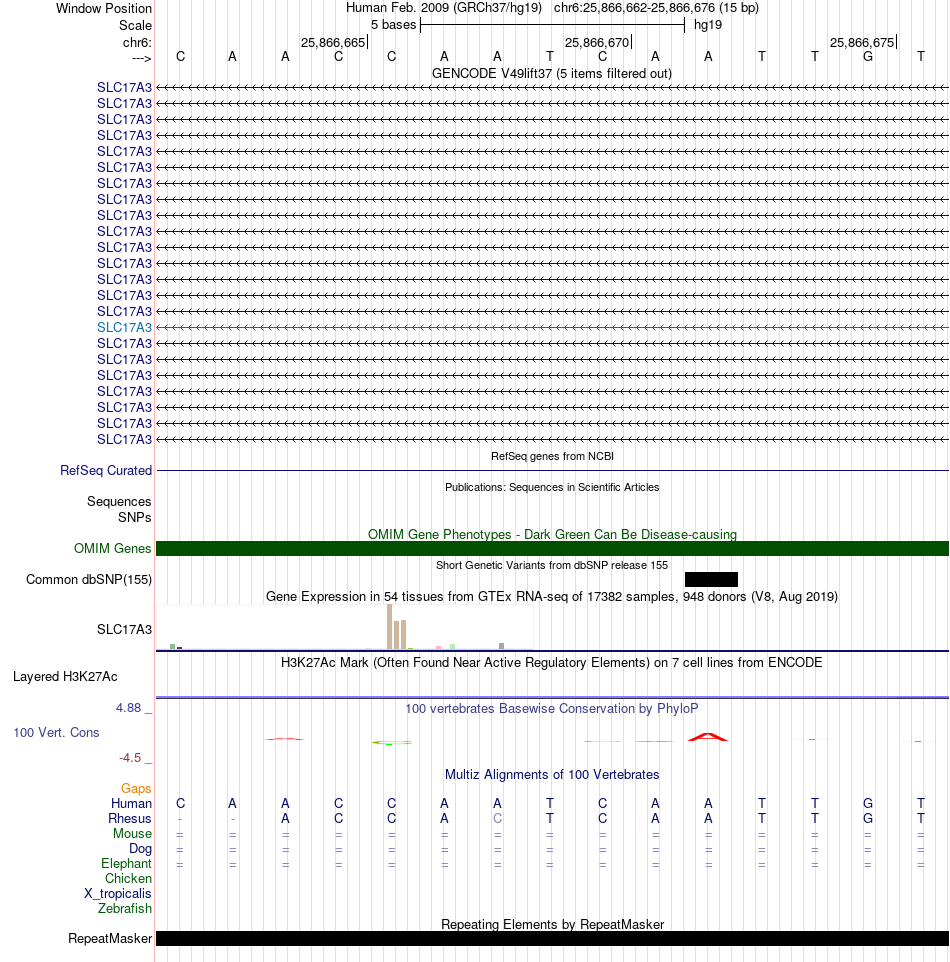This screenshot has height=962, width=950.
Task: Open Gene Expression in 54 tissues GTEx title
Action: pos(552,596)
